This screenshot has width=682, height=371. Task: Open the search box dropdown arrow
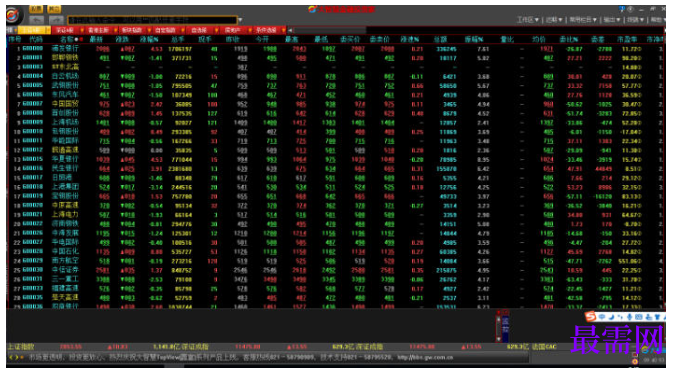point(240,20)
